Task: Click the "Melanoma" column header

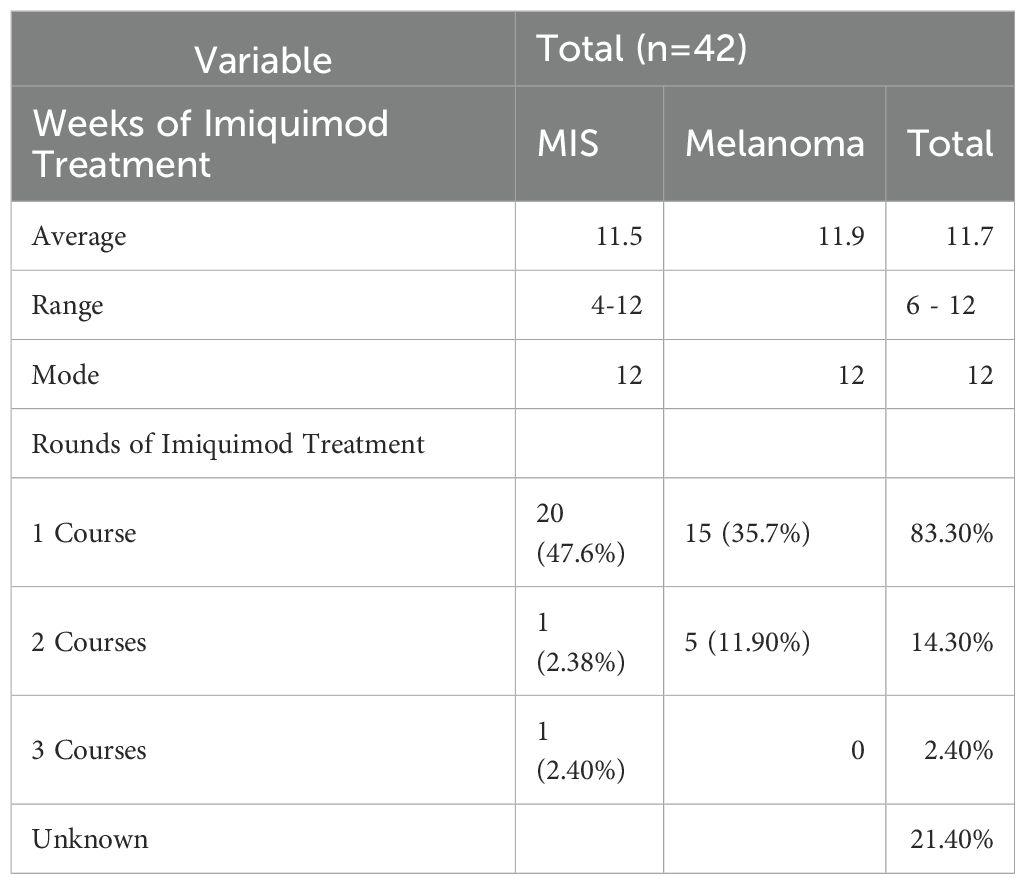Action: (774, 143)
